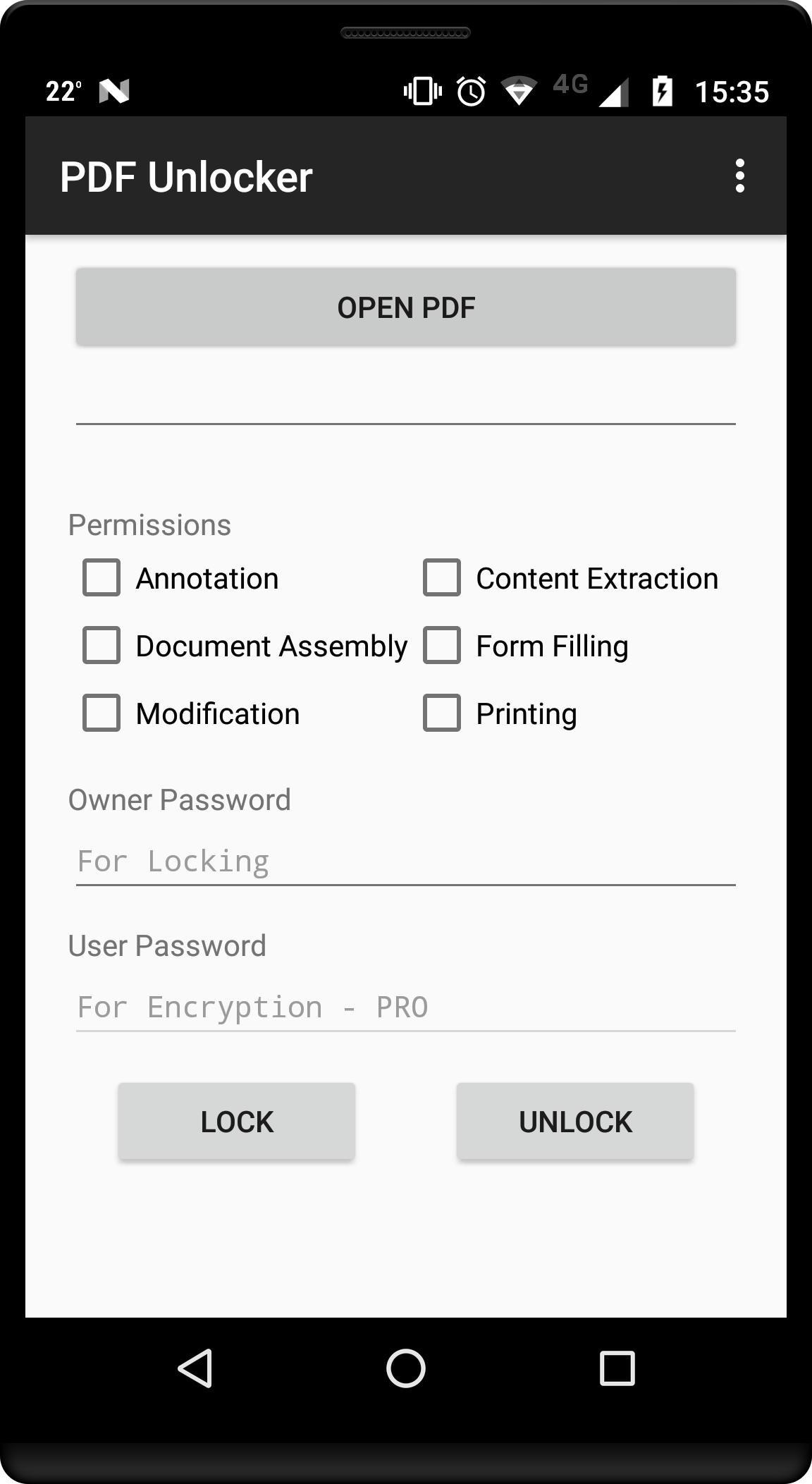Tap the Android home circle icon
Image resolution: width=812 pixels, height=1484 pixels.
[x=406, y=1368]
